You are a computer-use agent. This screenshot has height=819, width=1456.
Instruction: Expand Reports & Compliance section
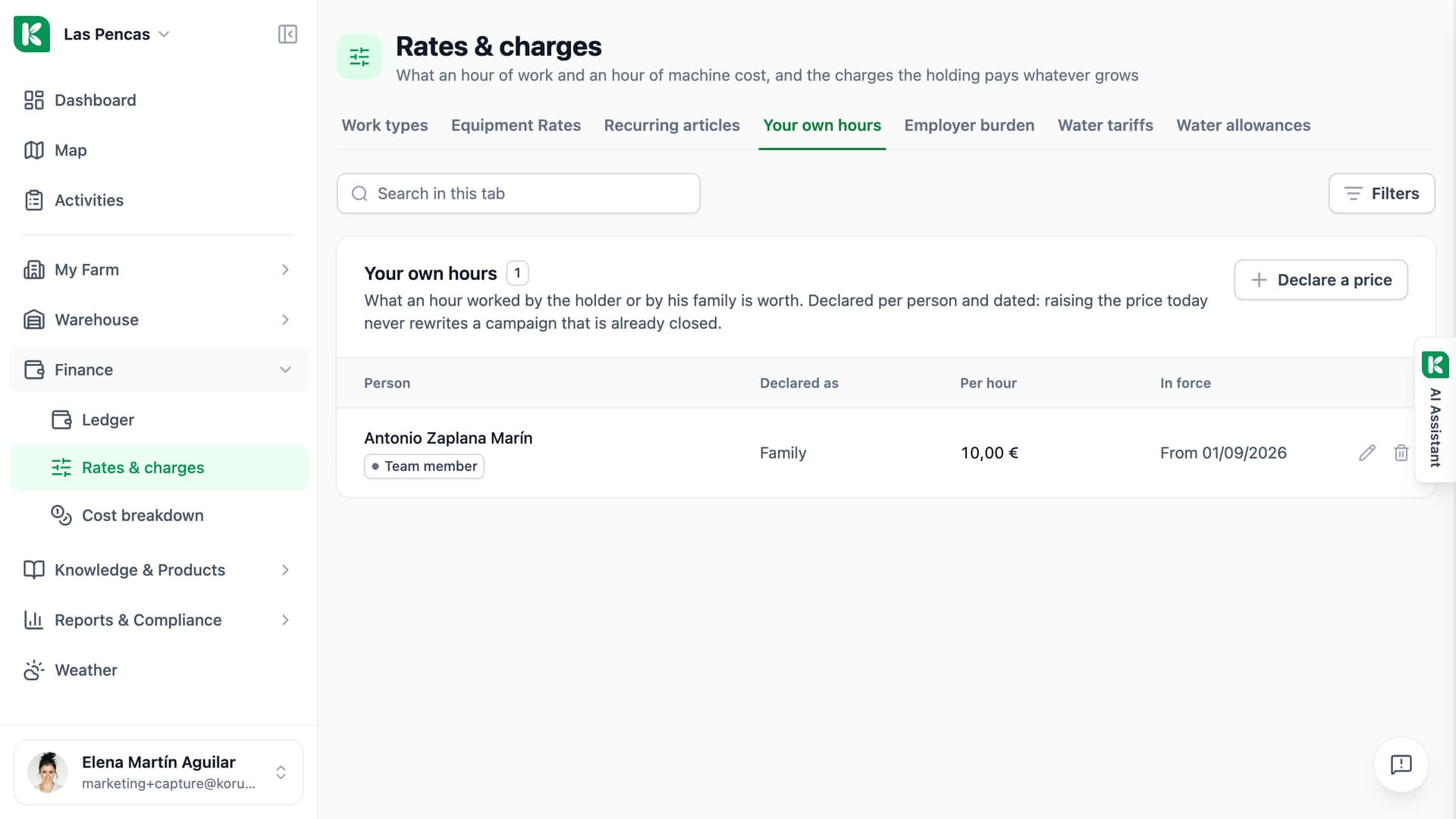click(158, 620)
